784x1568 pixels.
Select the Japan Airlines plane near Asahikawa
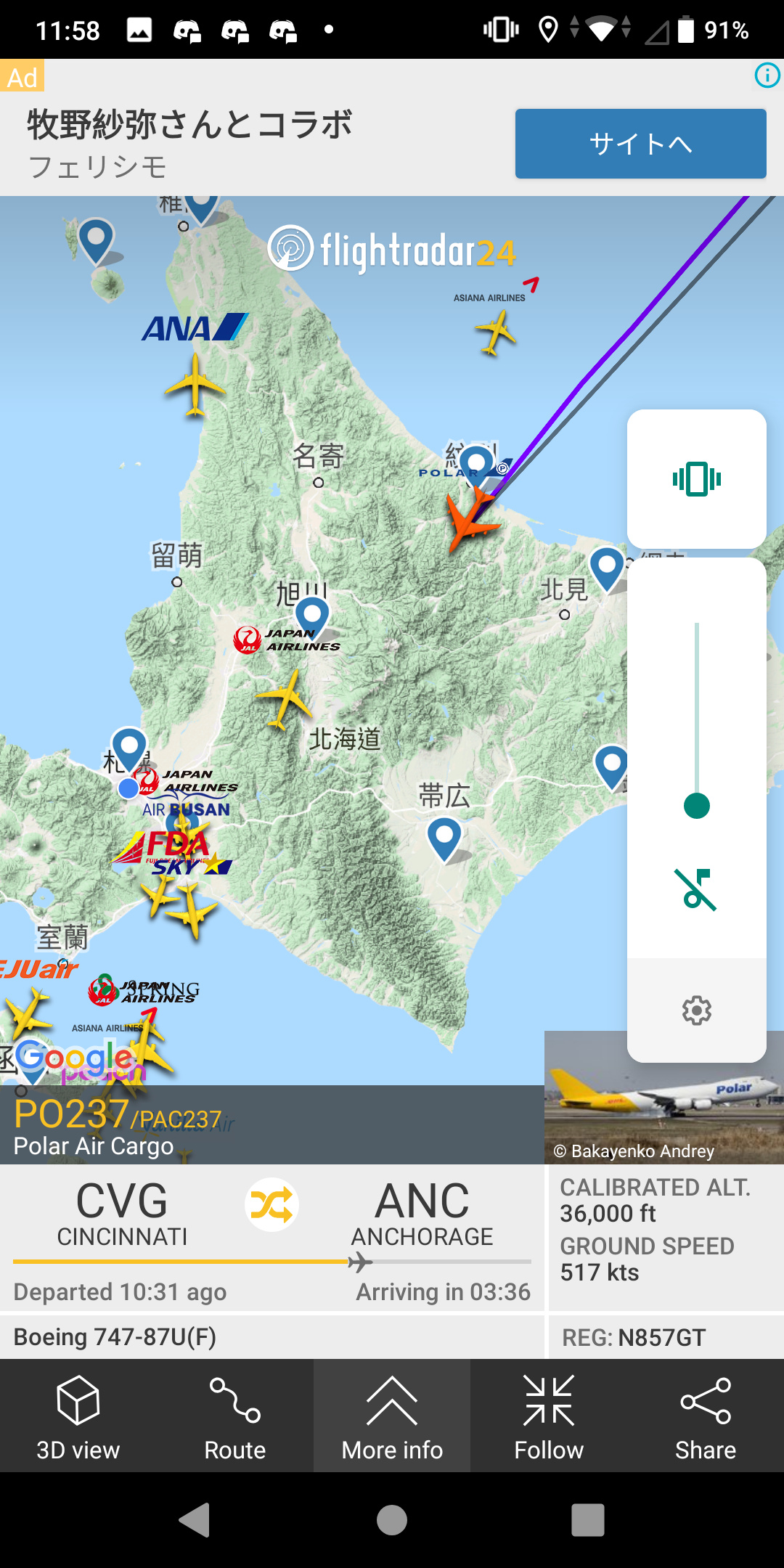(x=284, y=698)
